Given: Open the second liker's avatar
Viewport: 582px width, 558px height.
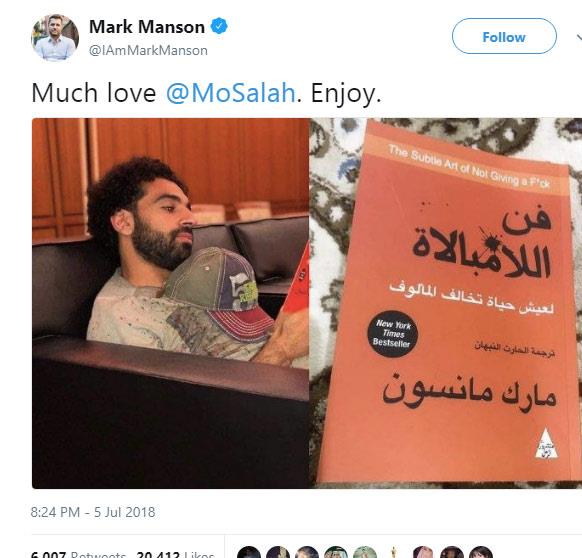Looking at the screenshot, I should [278, 552].
